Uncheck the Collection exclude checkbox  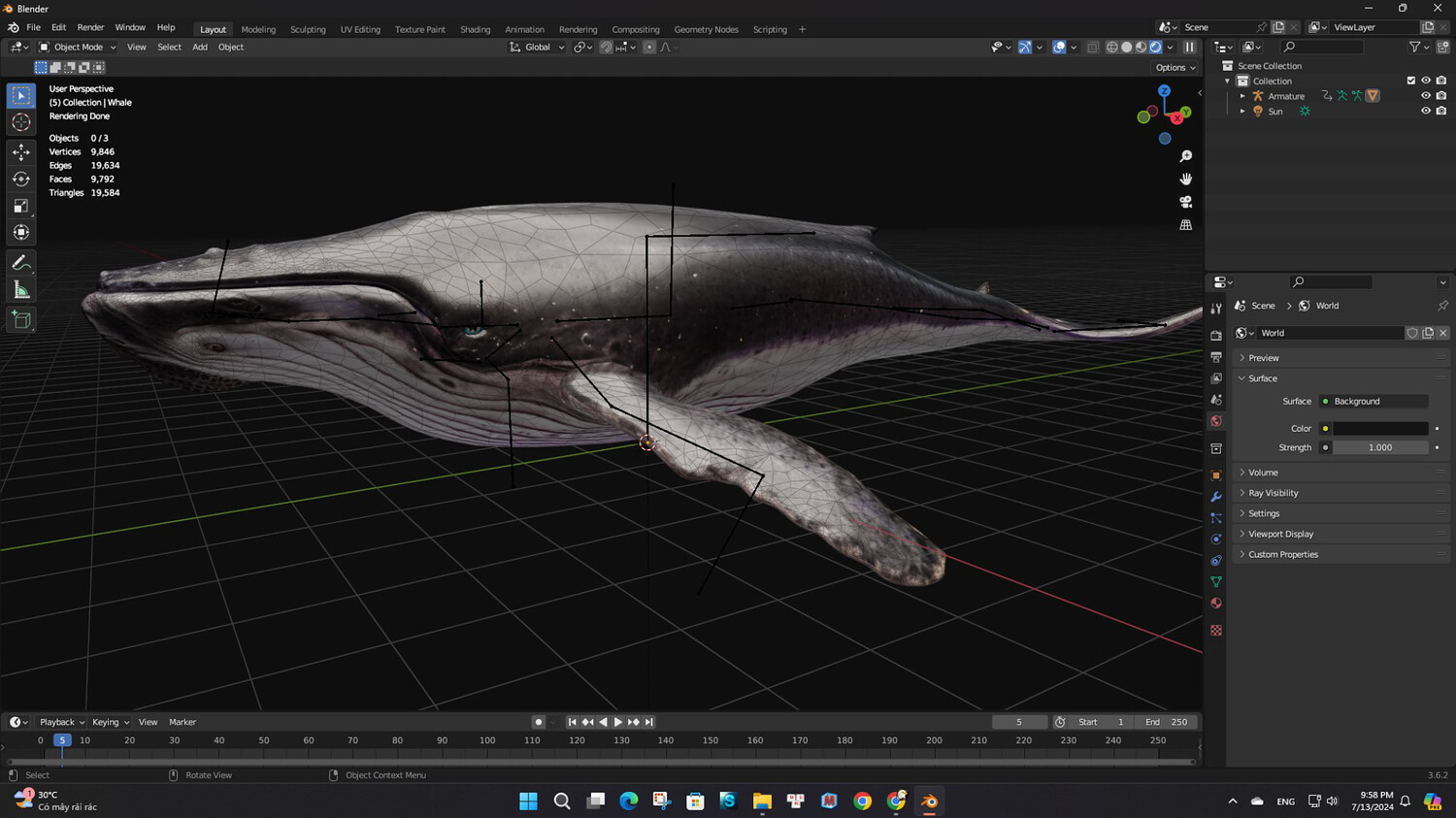coord(1410,81)
